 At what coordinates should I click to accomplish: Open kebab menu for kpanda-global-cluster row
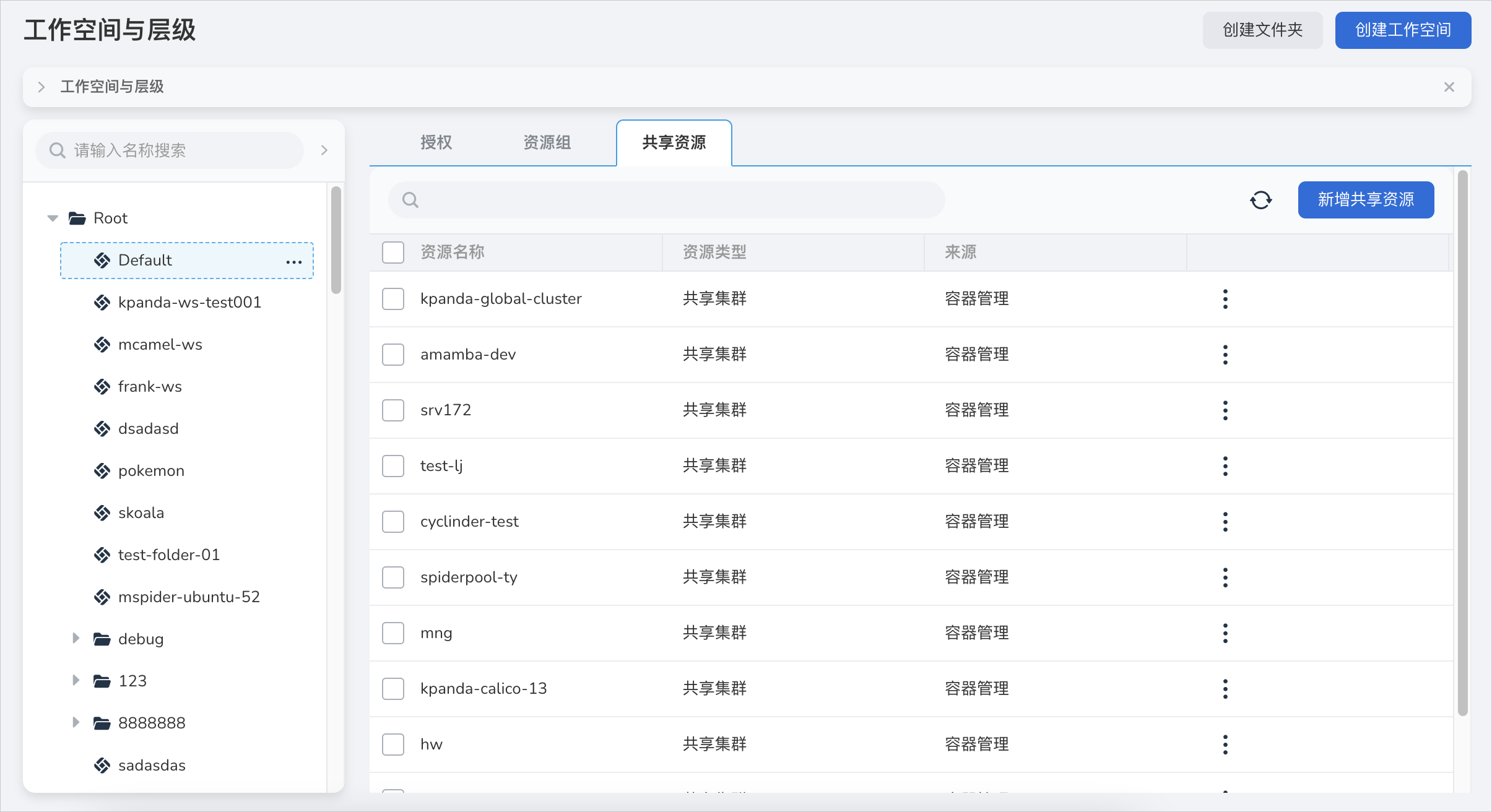1225,299
